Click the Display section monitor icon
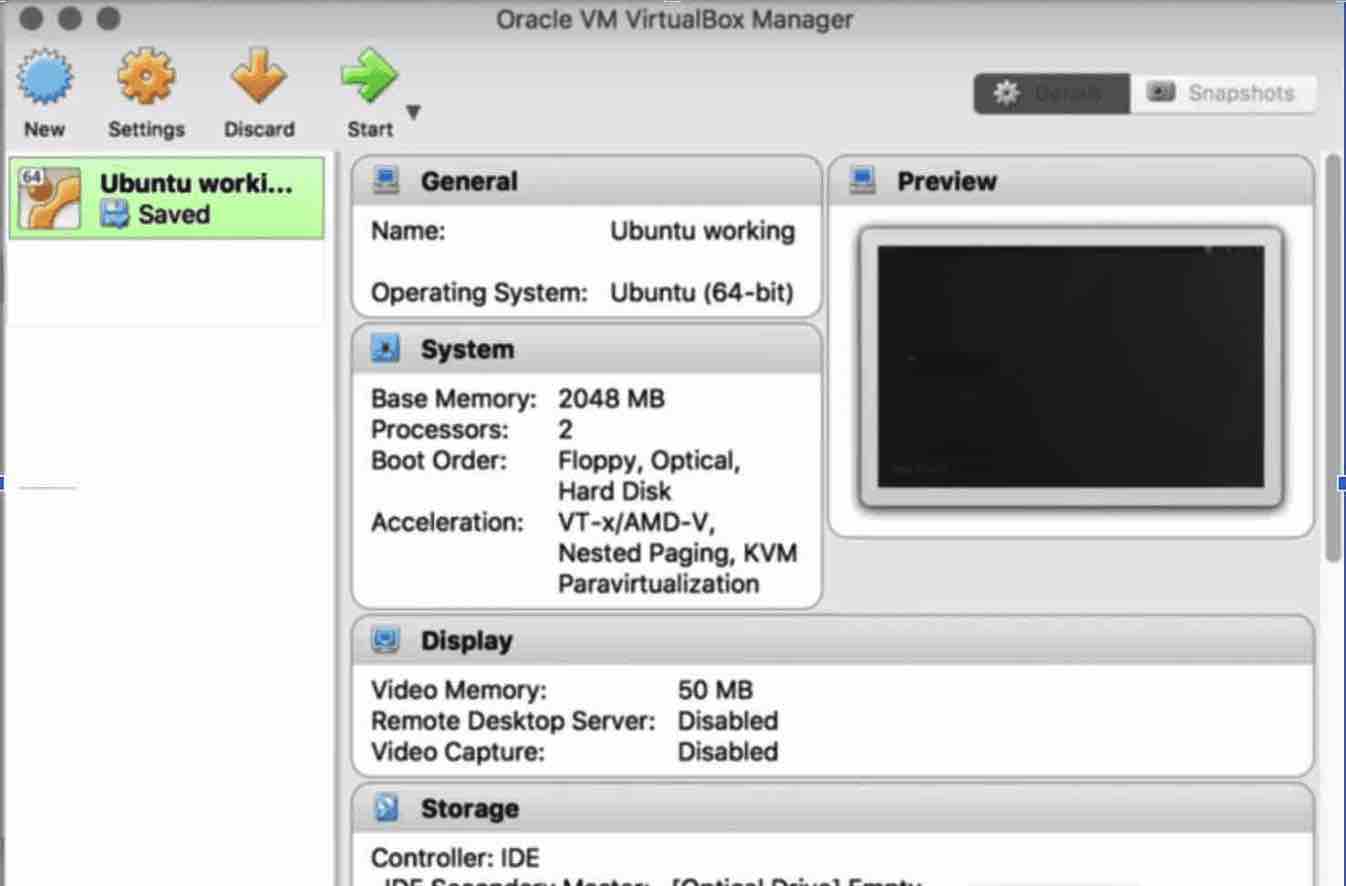Image resolution: width=1346 pixels, height=886 pixels. click(386, 640)
